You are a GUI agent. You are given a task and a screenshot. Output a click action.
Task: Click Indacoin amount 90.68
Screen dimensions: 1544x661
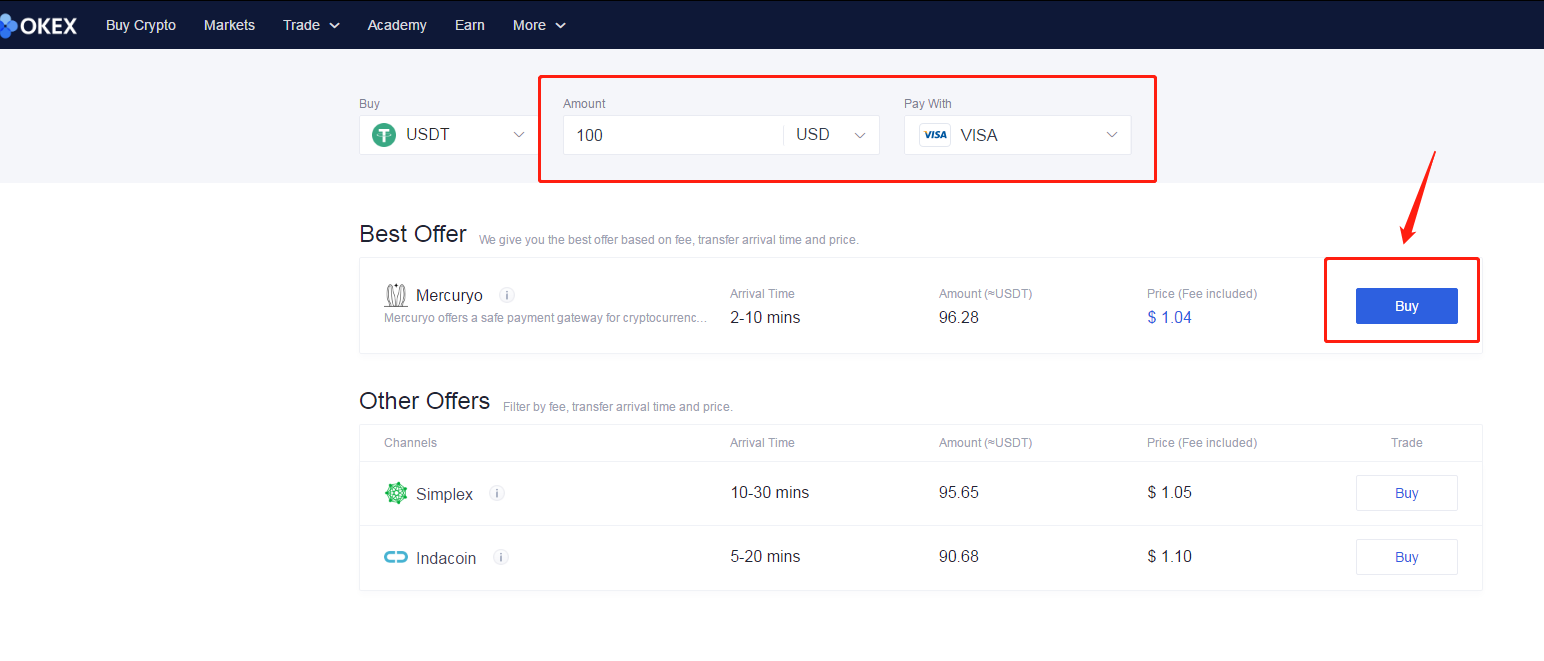coord(959,556)
